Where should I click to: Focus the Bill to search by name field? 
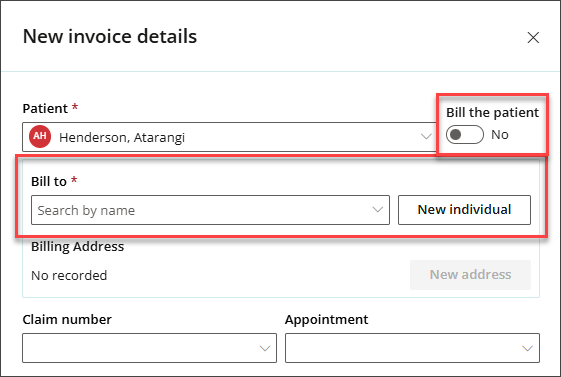point(210,210)
